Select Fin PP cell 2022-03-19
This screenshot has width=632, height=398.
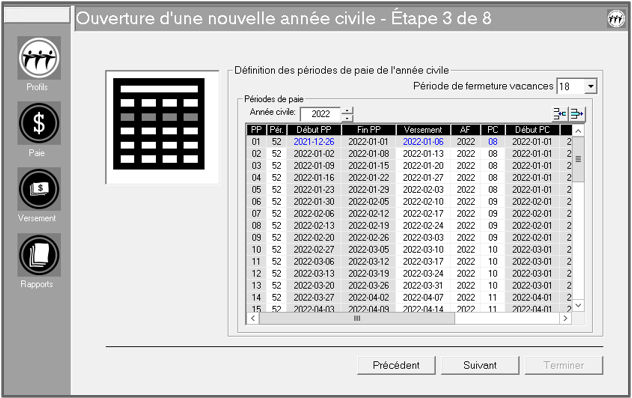369,273
